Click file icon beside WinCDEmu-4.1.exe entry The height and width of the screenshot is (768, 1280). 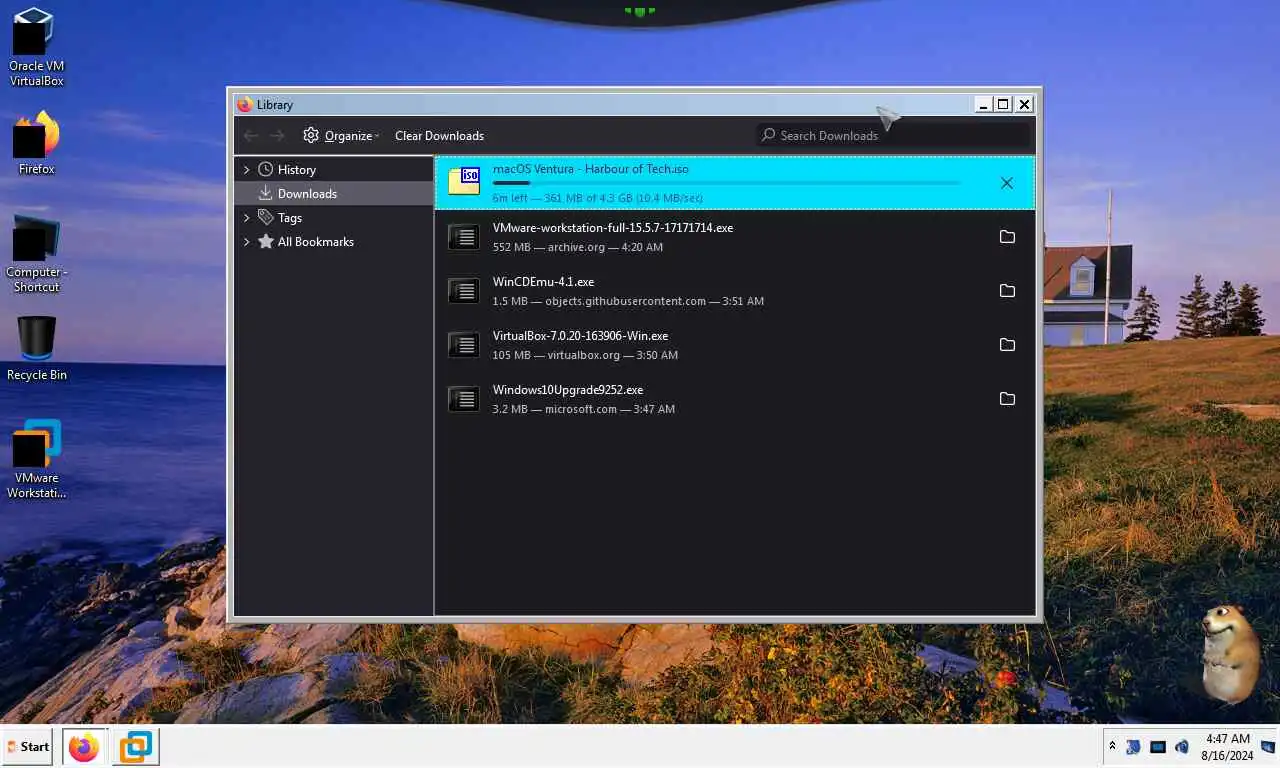pos(464,291)
